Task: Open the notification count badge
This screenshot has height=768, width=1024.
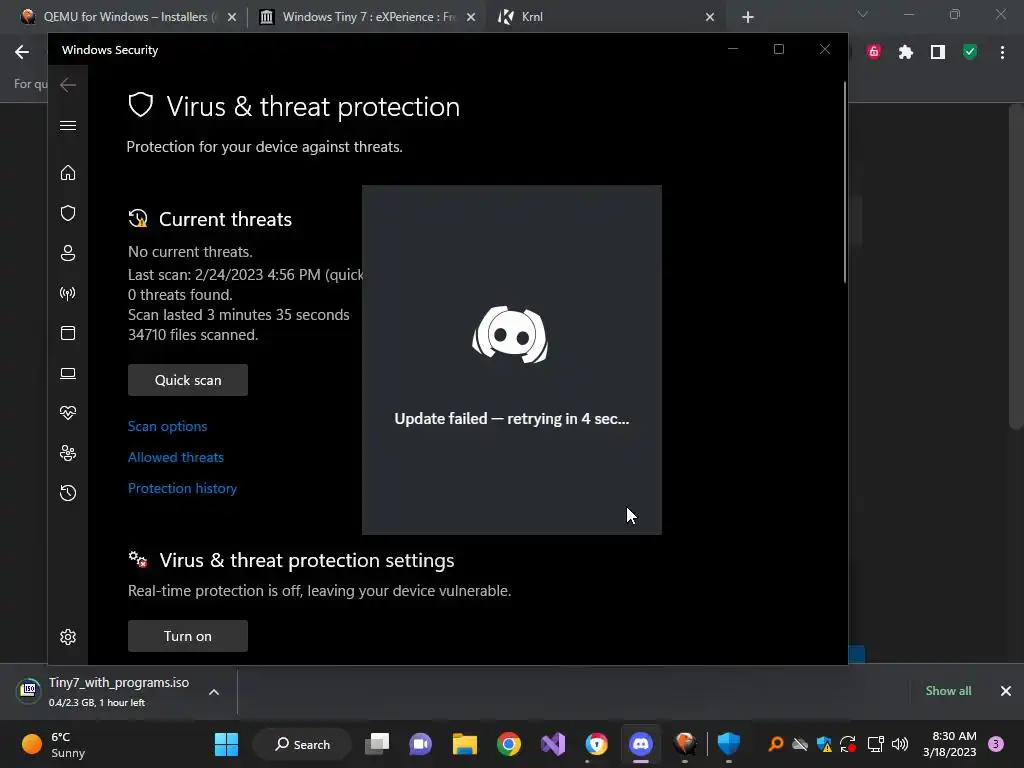Action: (x=996, y=744)
